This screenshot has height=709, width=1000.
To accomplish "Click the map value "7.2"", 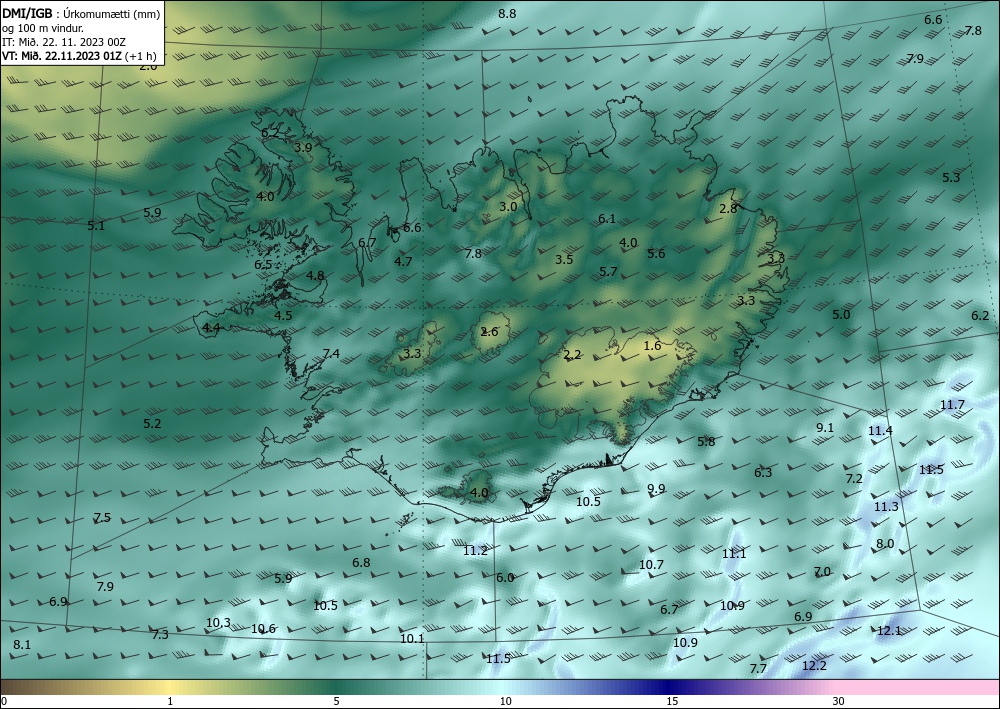I will click(854, 478).
